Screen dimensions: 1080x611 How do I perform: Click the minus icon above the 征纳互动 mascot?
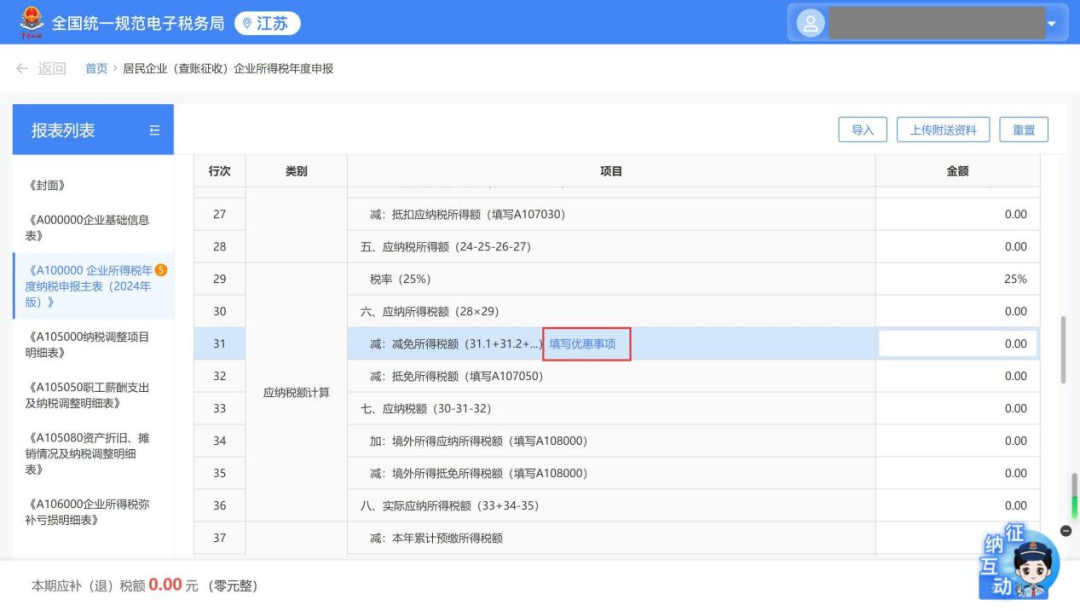click(1066, 531)
